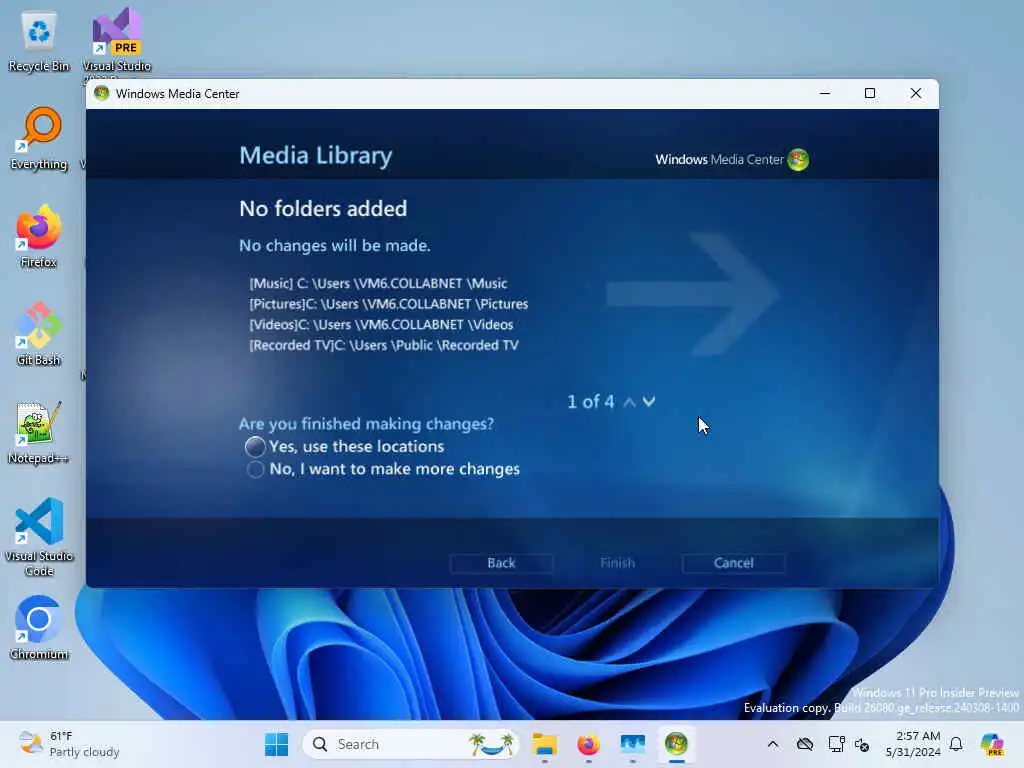The image size is (1024, 768).
Task: Choose 'No, I want to make more changes'
Action: (x=255, y=470)
